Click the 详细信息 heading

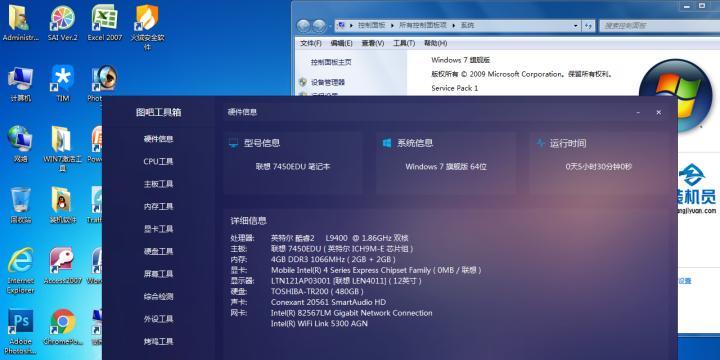248,221
